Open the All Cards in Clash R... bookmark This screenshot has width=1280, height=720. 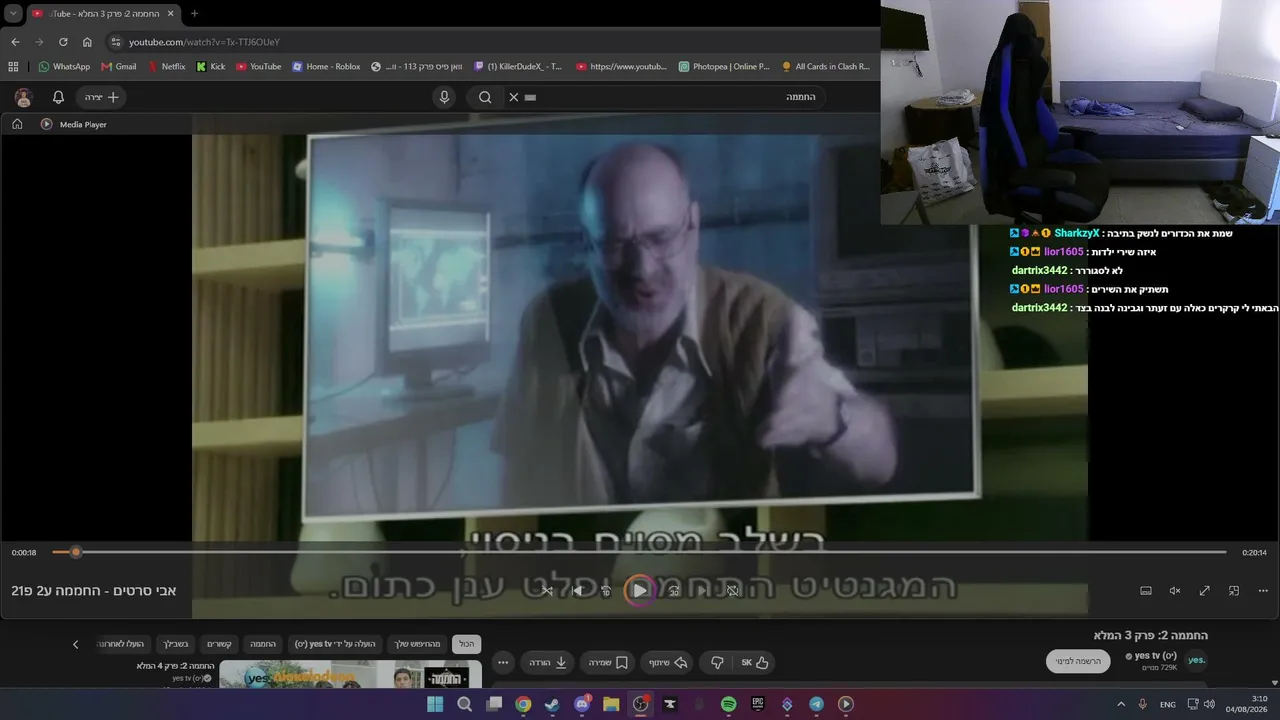click(x=826, y=67)
